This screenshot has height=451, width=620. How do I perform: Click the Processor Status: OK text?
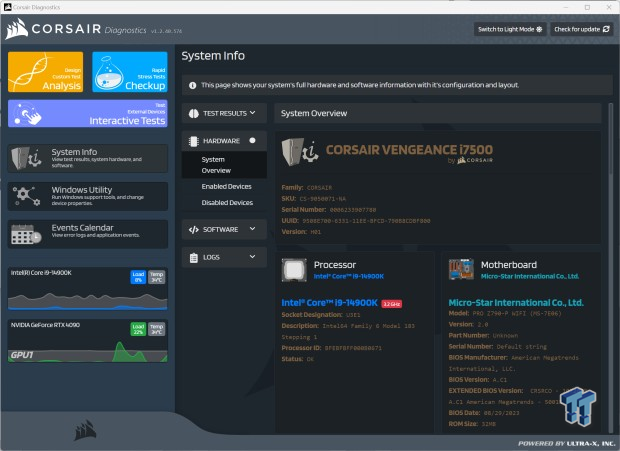(298, 359)
